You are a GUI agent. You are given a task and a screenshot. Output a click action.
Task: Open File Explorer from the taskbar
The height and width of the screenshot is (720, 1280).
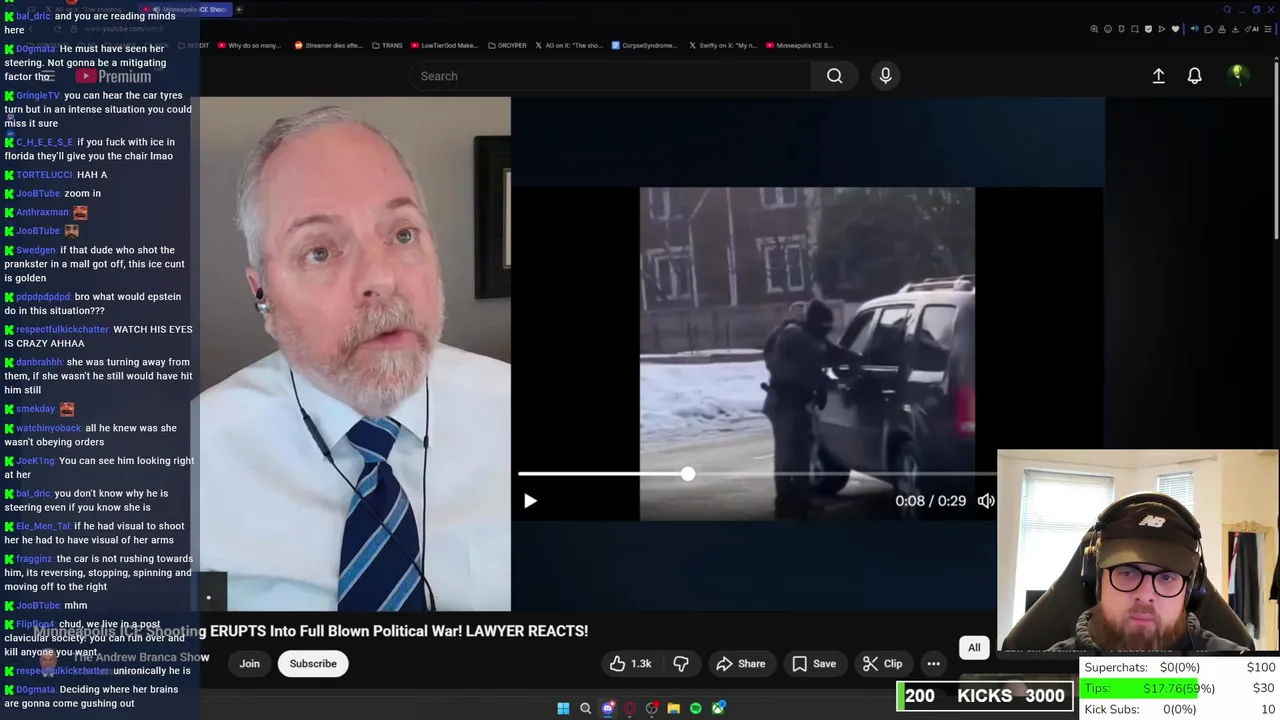673,708
